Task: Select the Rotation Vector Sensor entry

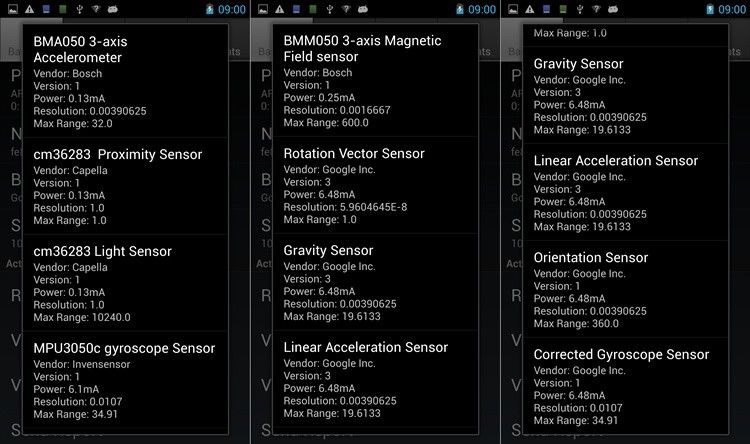Action: 375,185
